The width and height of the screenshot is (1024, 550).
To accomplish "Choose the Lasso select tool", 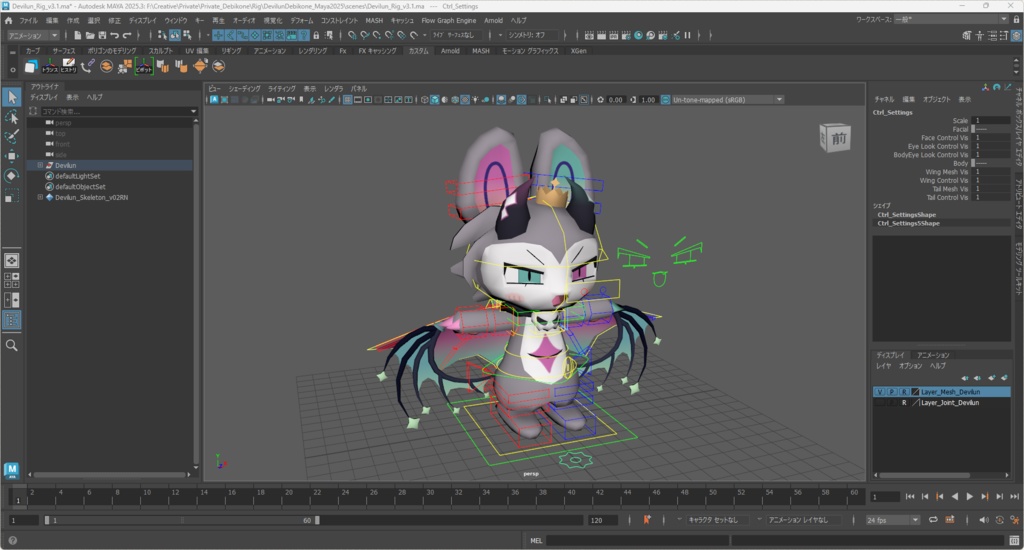I will [x=12, y=117].
